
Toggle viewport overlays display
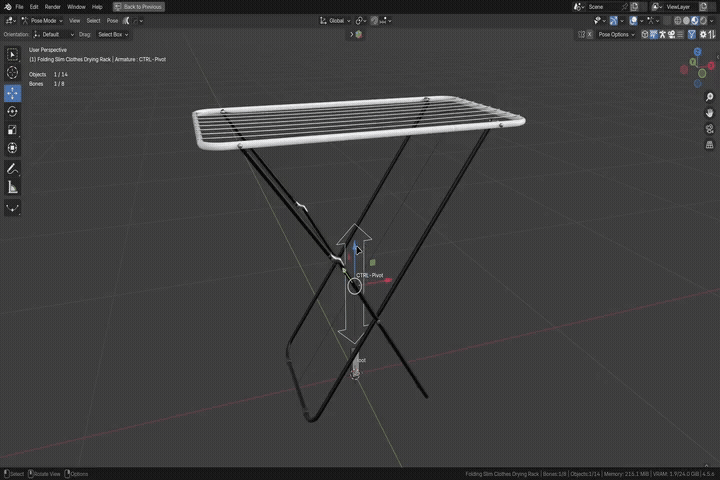pos(633,21)
